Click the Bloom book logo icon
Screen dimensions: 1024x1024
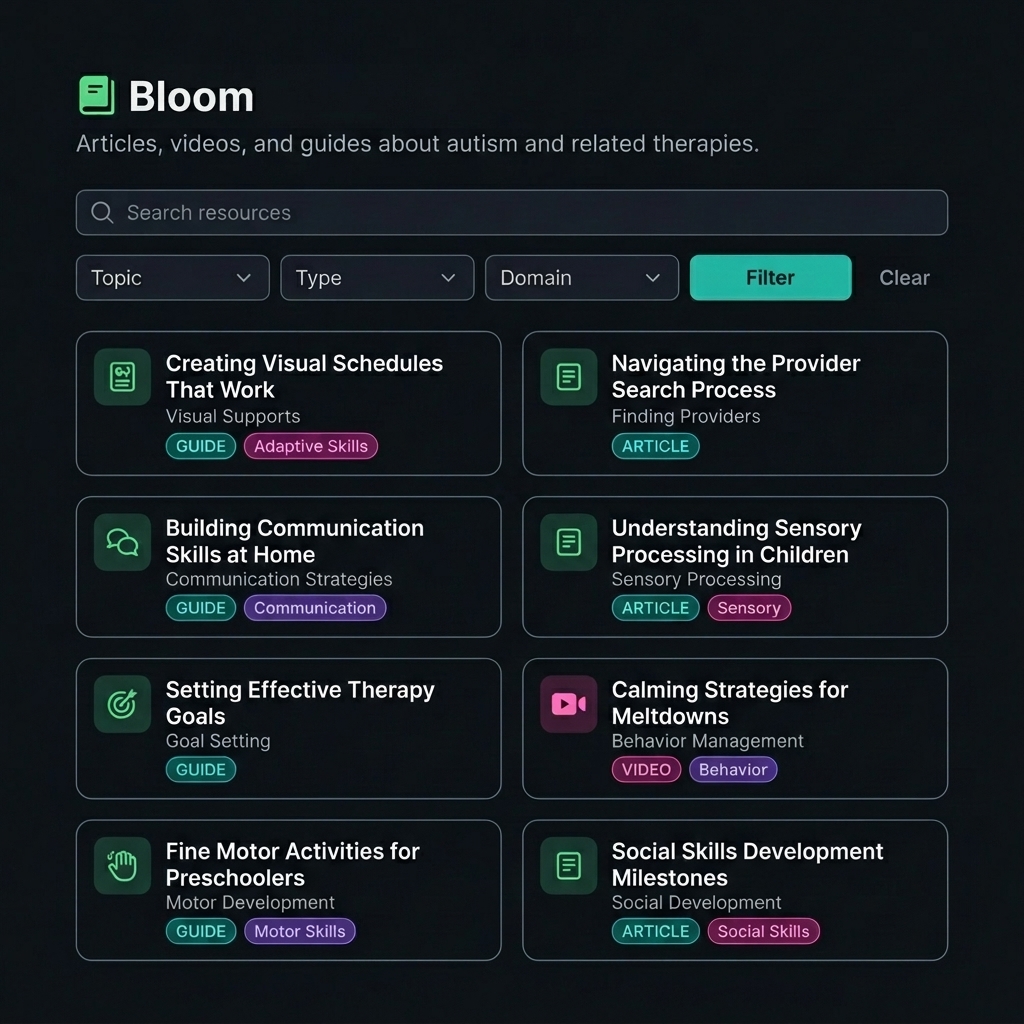(x=97, y=95)
